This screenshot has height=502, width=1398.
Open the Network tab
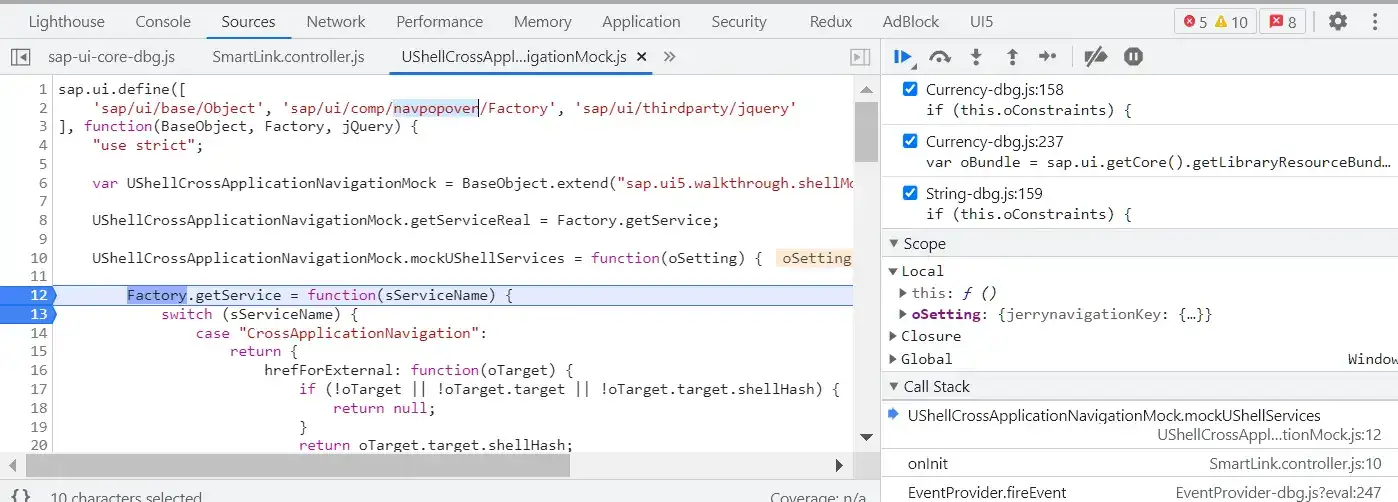point(336,21)
